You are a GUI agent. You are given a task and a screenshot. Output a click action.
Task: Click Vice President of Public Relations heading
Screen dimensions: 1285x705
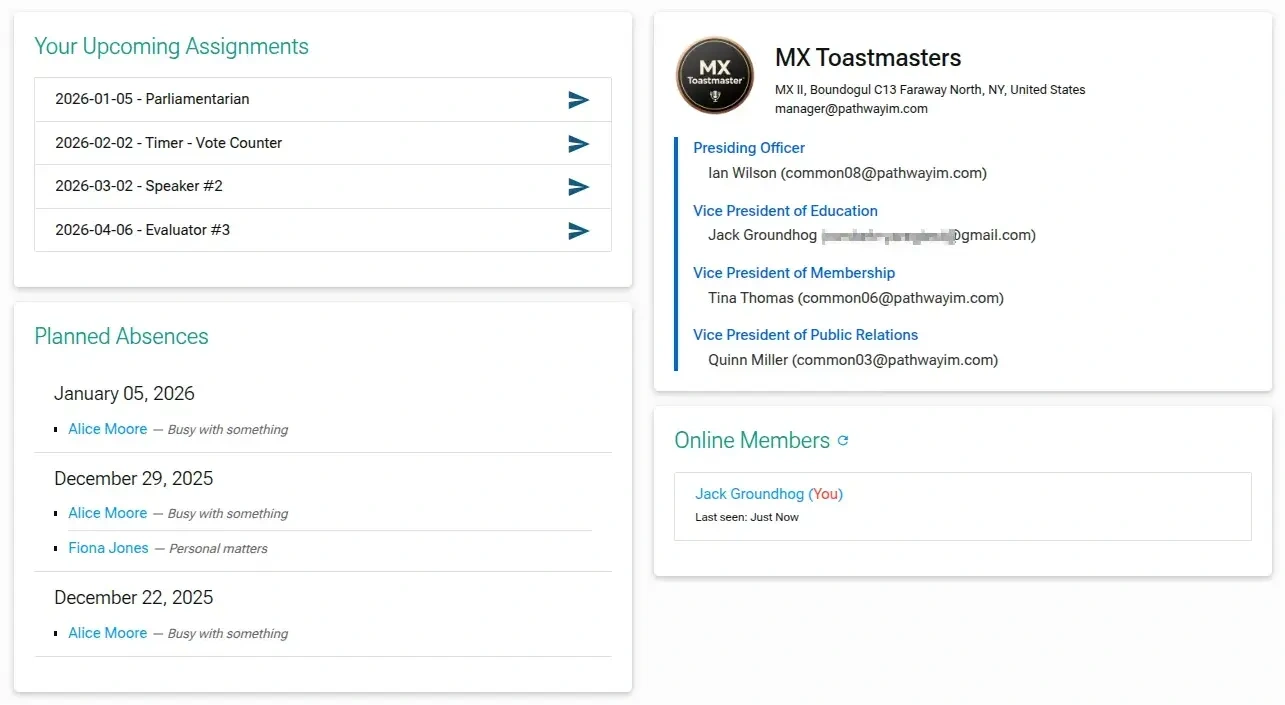[805, 335]
